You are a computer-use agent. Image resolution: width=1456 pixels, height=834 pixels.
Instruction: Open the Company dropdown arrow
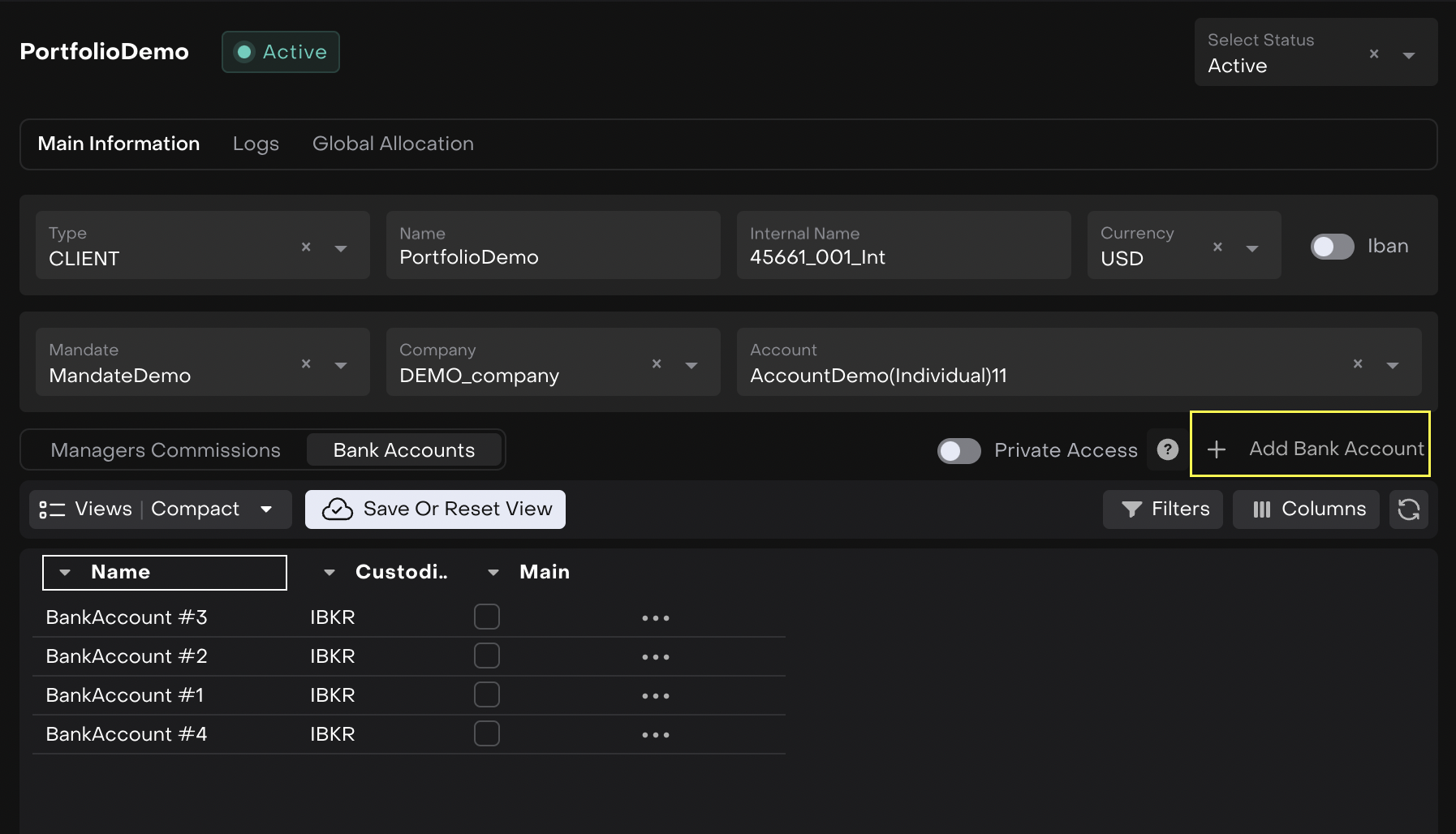(691, 365)
